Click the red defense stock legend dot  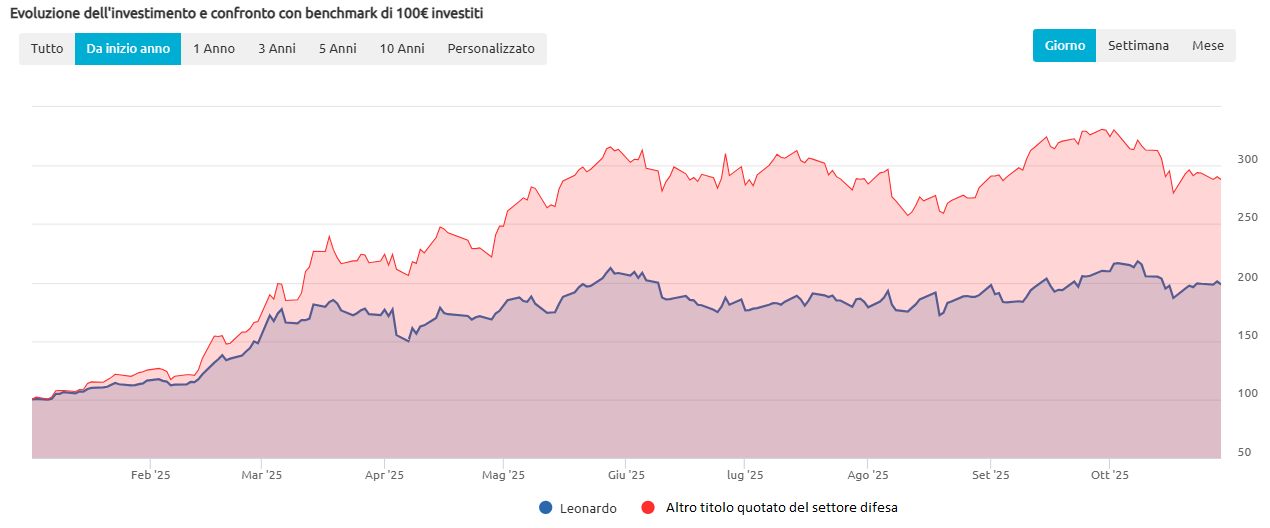(x=647, y=507)
